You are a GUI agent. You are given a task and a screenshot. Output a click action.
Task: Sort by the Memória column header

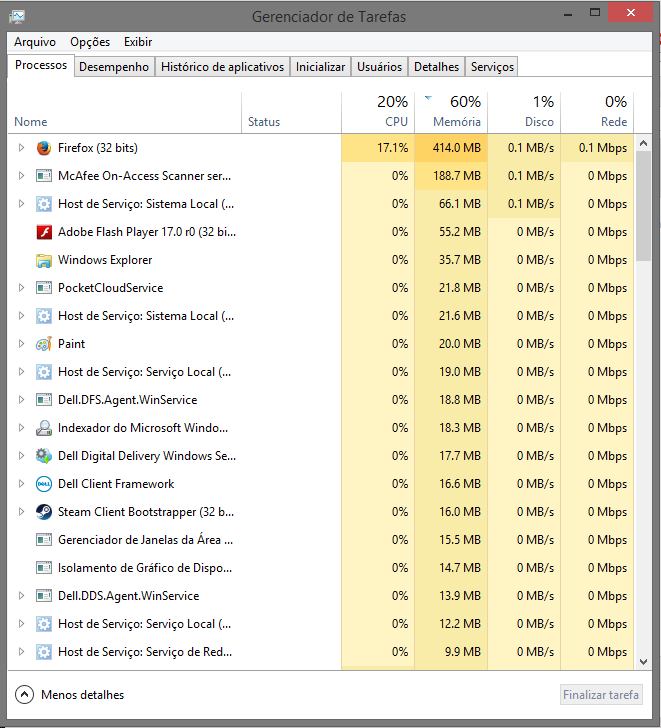[x=451, y=111]
